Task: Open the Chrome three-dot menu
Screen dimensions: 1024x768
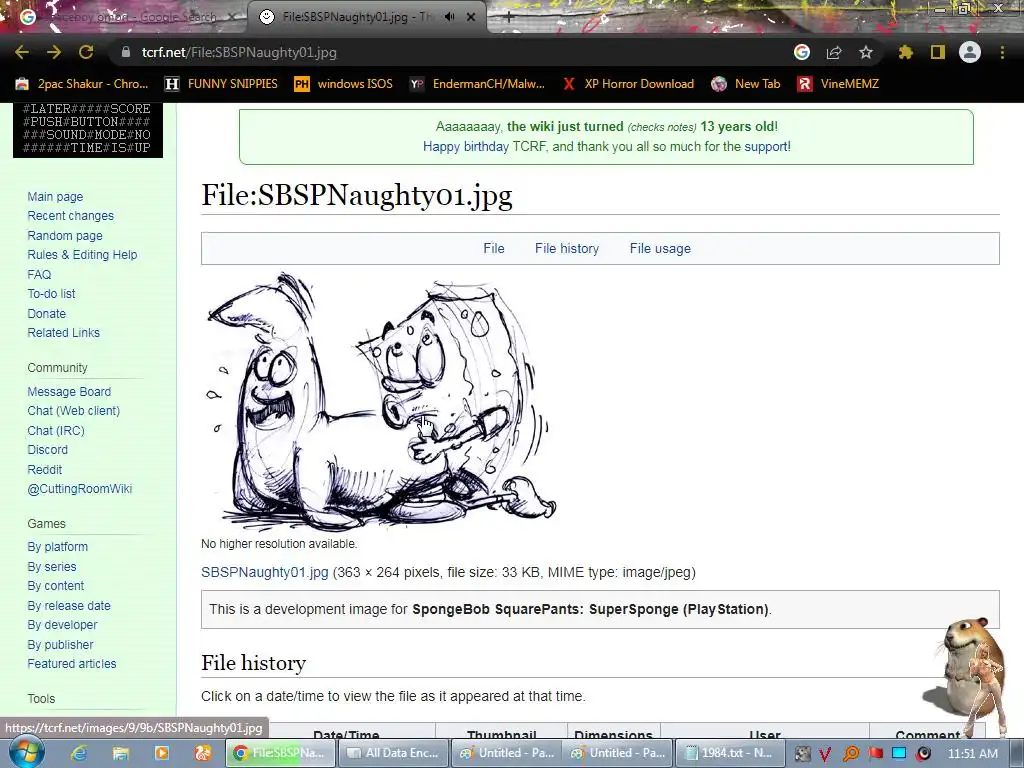Action: 1002,52
